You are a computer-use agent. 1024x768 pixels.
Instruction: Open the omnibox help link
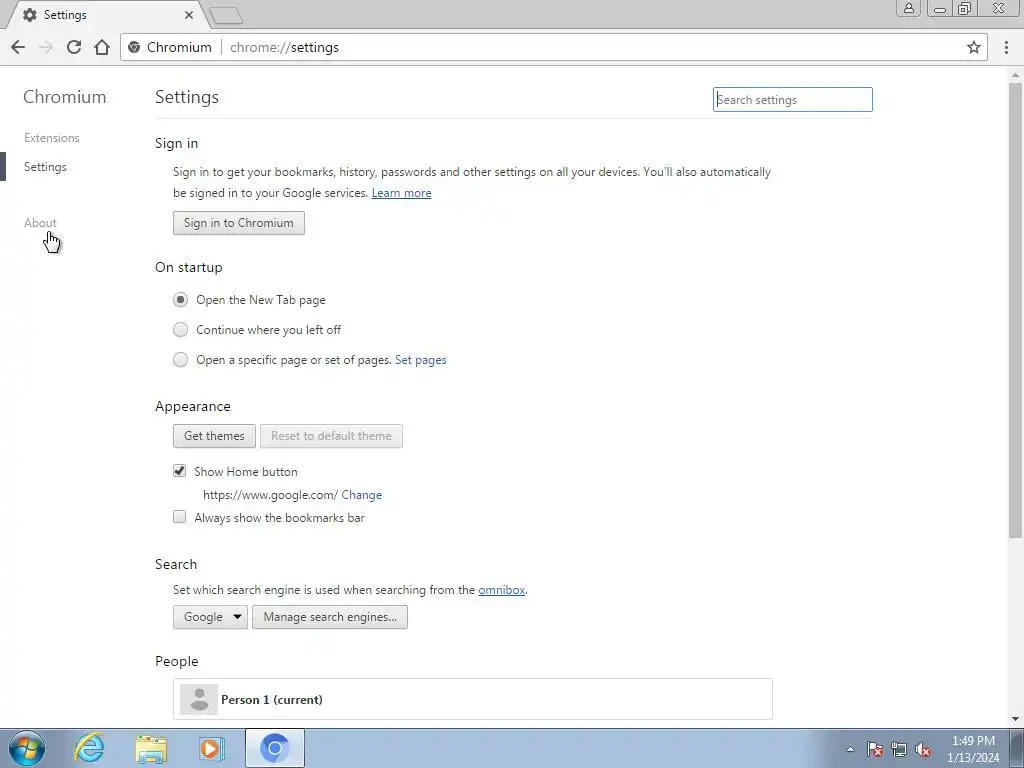[x=502, y=590]
